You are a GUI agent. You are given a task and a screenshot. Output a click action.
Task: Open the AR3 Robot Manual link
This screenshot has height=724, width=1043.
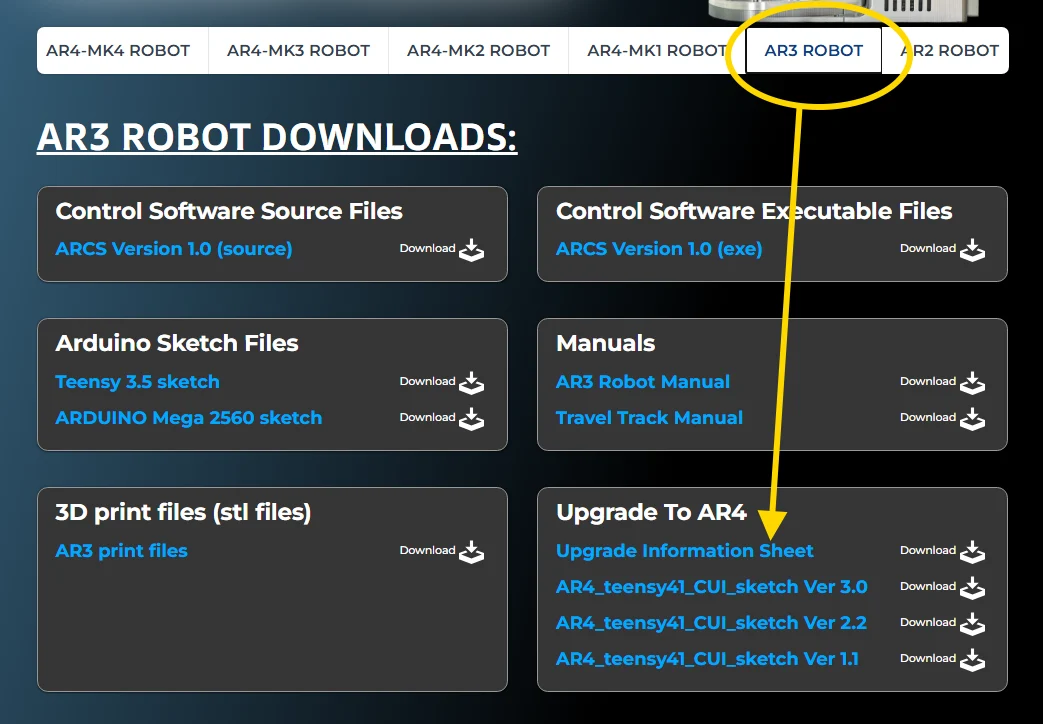(643, 382)
